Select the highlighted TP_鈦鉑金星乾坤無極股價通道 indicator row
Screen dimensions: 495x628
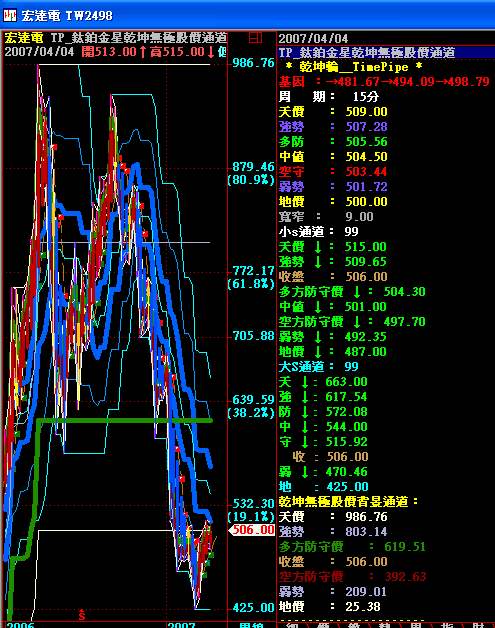(x=385, y=52)
